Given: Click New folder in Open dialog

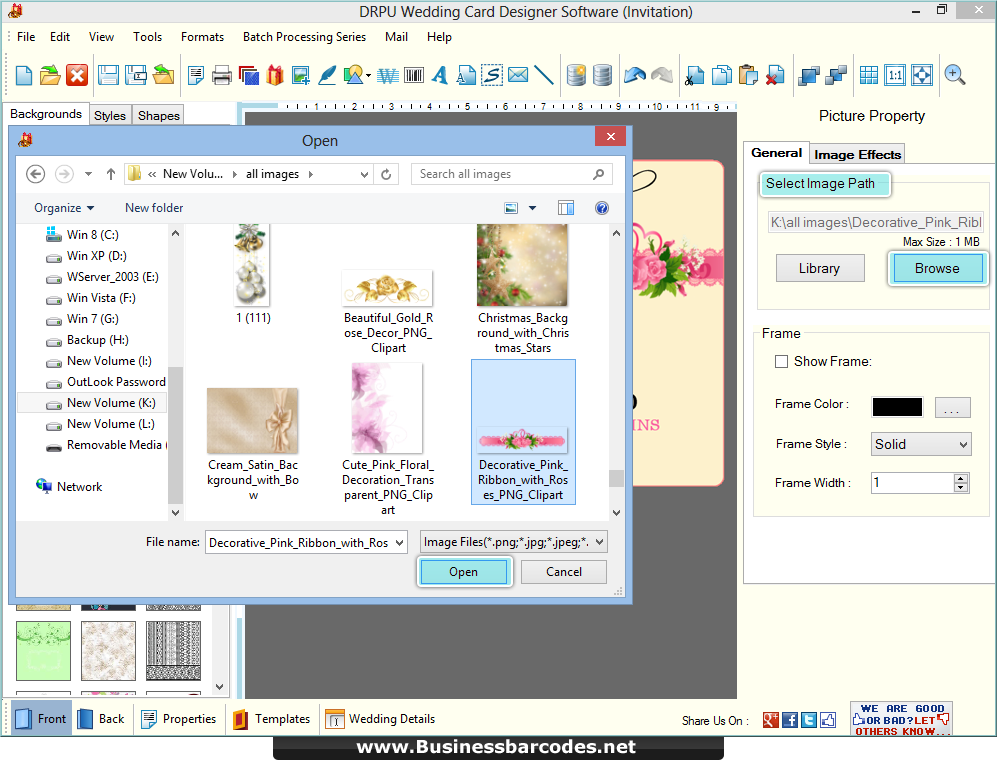Looking at the screenshot, I should [x=154, y=208].
